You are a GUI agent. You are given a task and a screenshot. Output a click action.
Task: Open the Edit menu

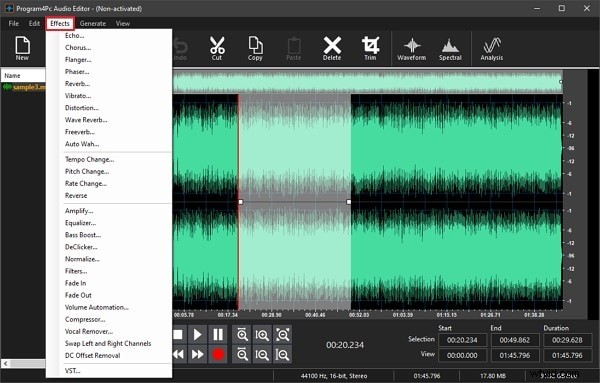pyautogui.click(x=34, y=23)
